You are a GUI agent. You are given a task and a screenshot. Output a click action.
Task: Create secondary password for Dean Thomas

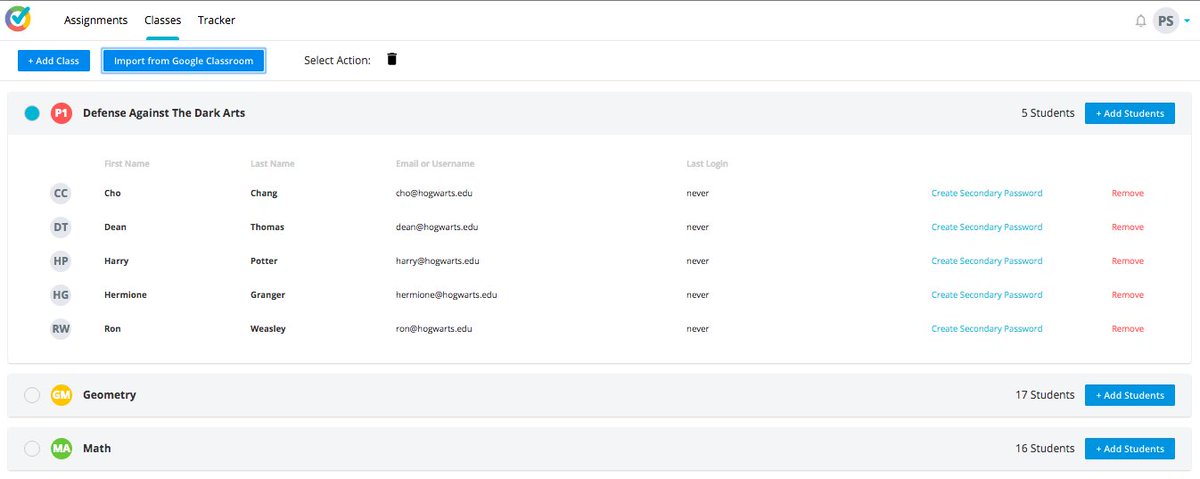tap(987, 227)
